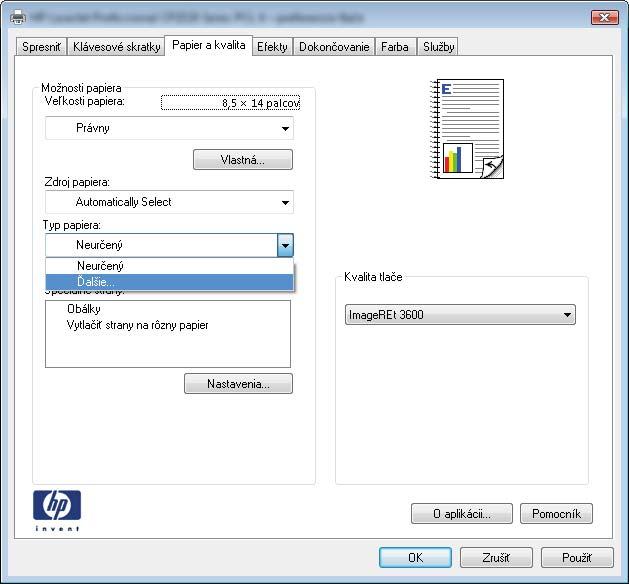The width and height of the screenshot is (629, 584).
Task: Choose Neurčený in the paper type list
Action: [169, 266]
